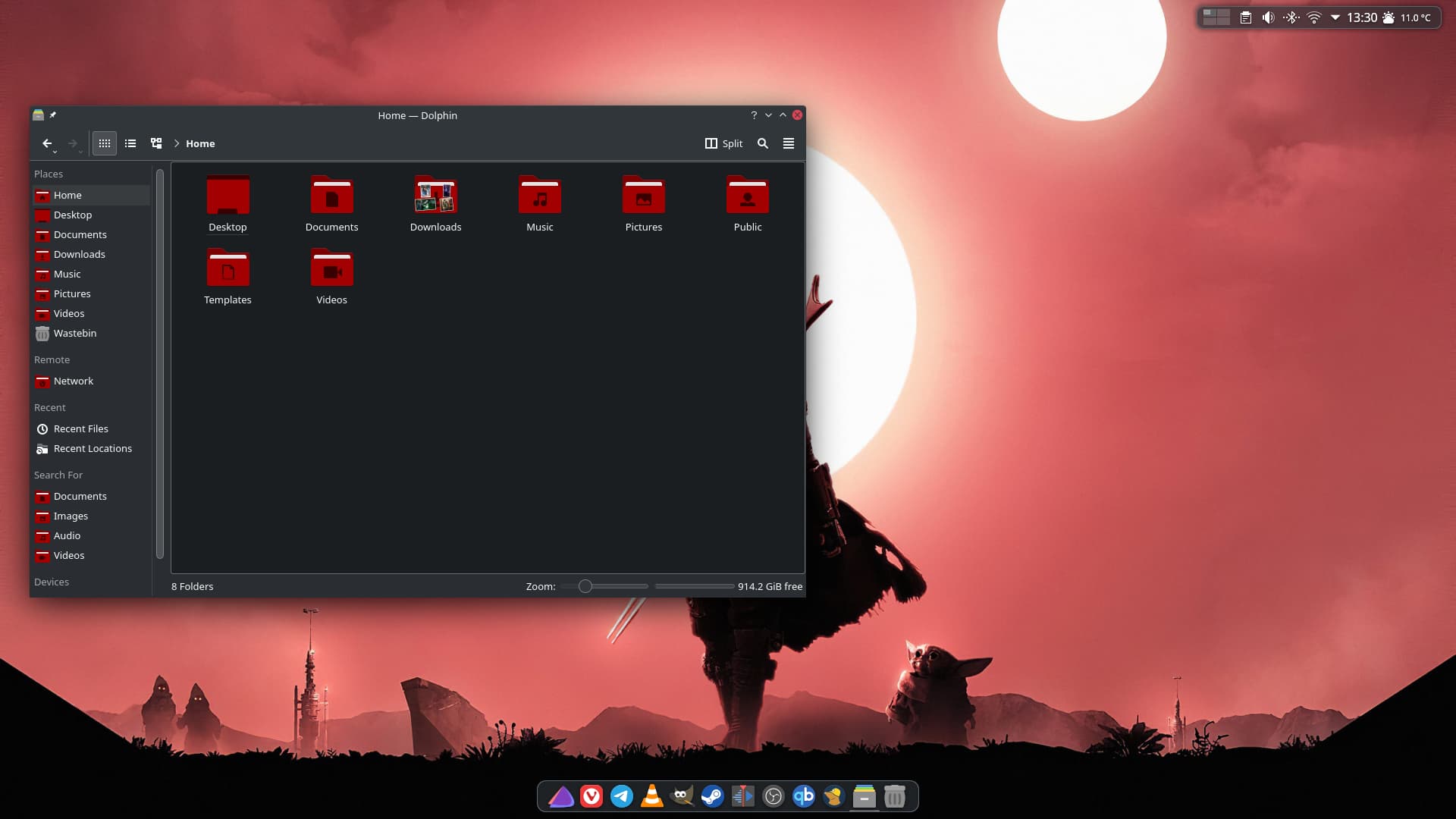Adjust the Zoom slider in the status bar
1456x819 pixels.
(x=585, y=585)
